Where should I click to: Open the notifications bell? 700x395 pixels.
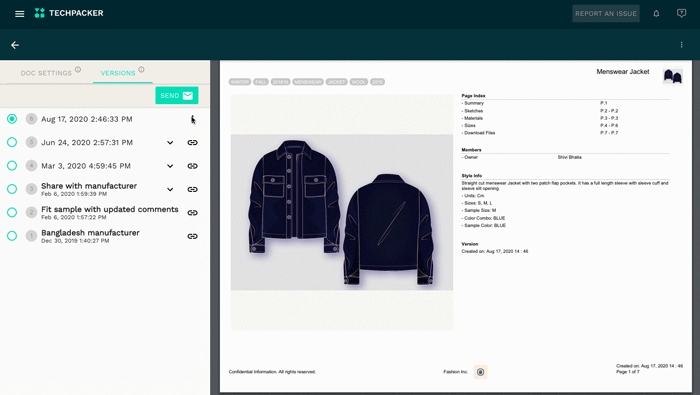pyautogui.click(x=656, y=13)
